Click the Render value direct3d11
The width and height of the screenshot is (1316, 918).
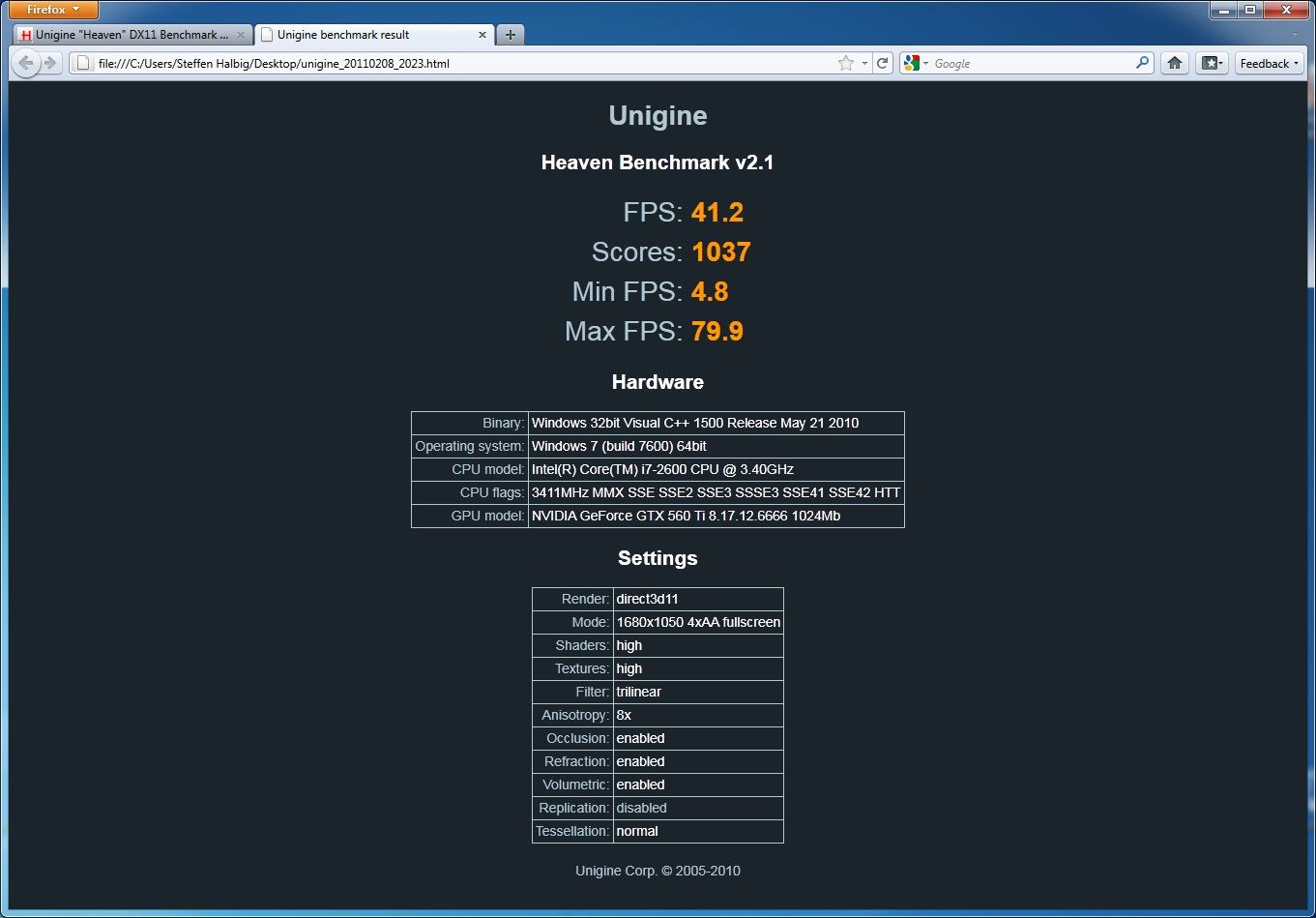coord(698,599)
